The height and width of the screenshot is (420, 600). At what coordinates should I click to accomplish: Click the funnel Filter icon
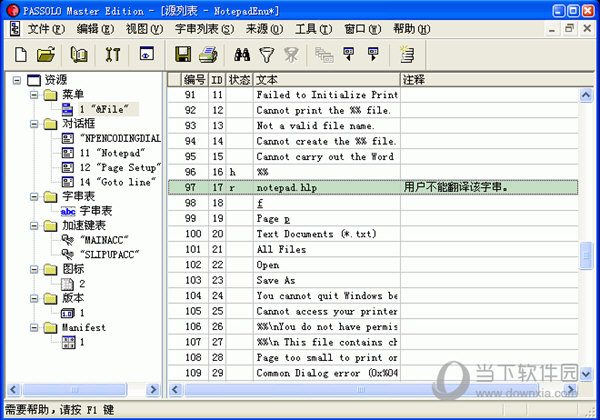266,54
